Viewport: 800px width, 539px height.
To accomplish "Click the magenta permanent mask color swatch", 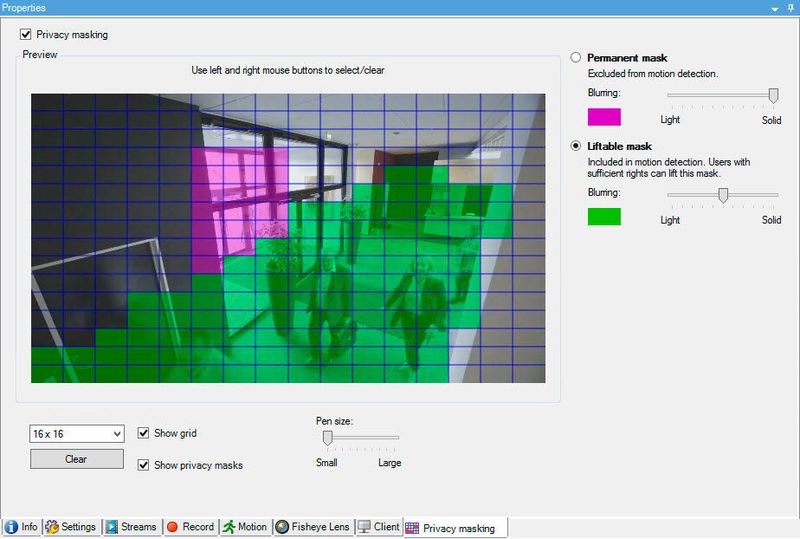I will 604,117.
